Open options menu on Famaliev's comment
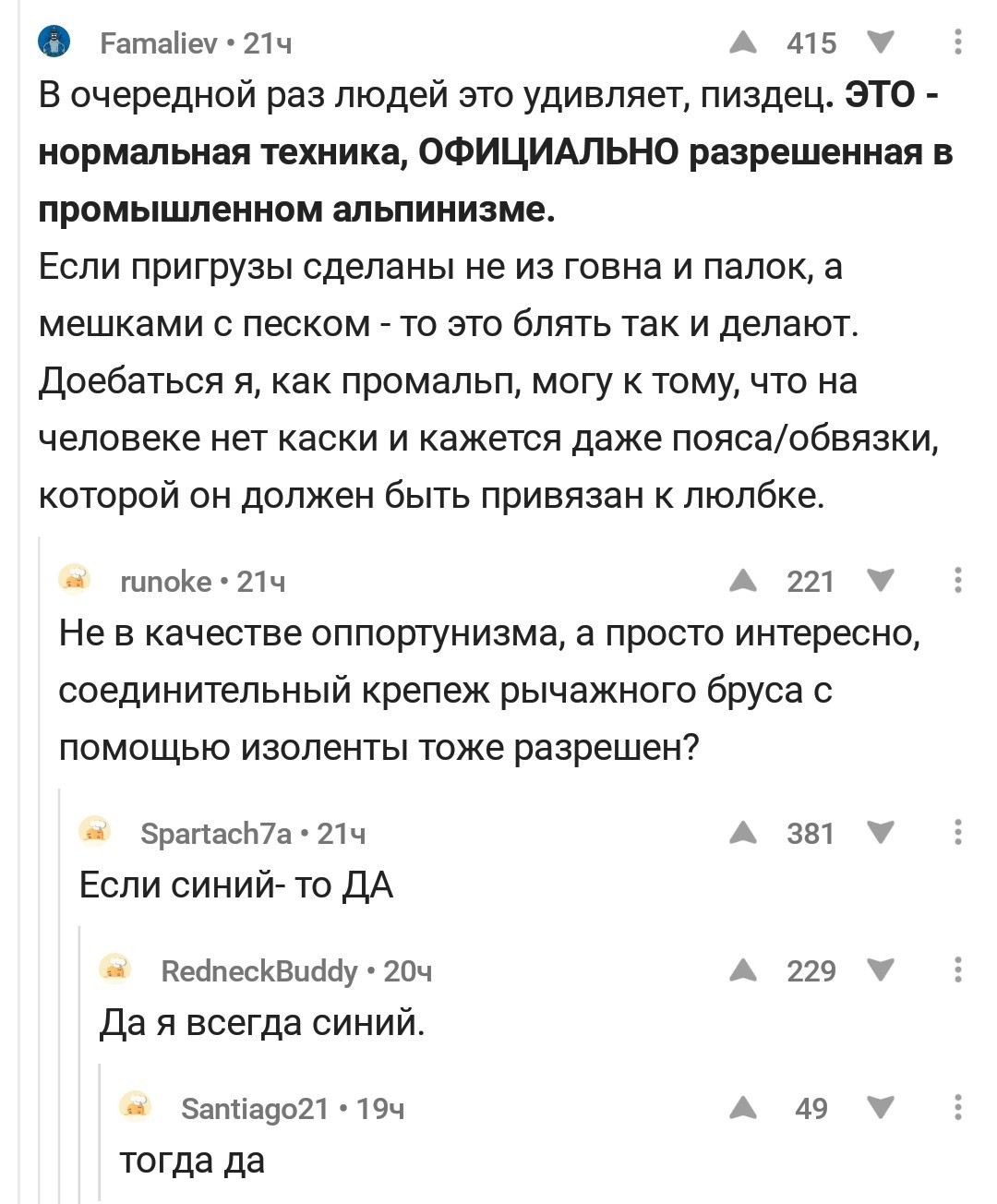997x1204 pixels. coord(958,42)
